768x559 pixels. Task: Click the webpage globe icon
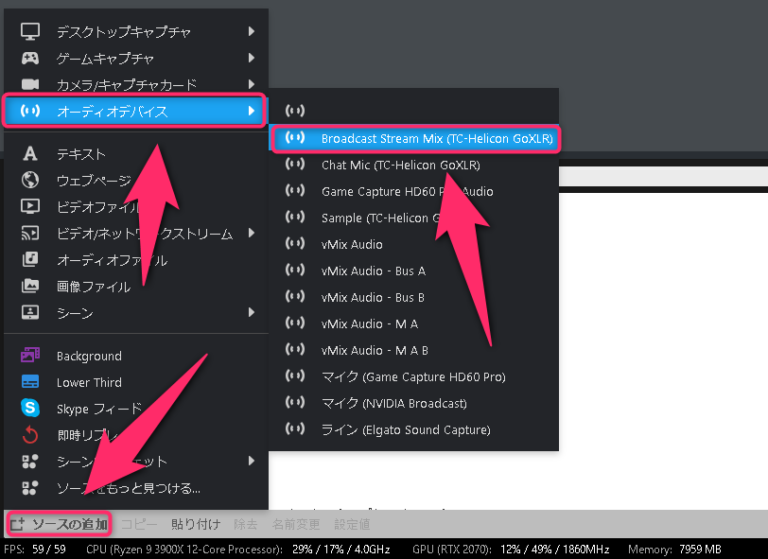point(30,180)
